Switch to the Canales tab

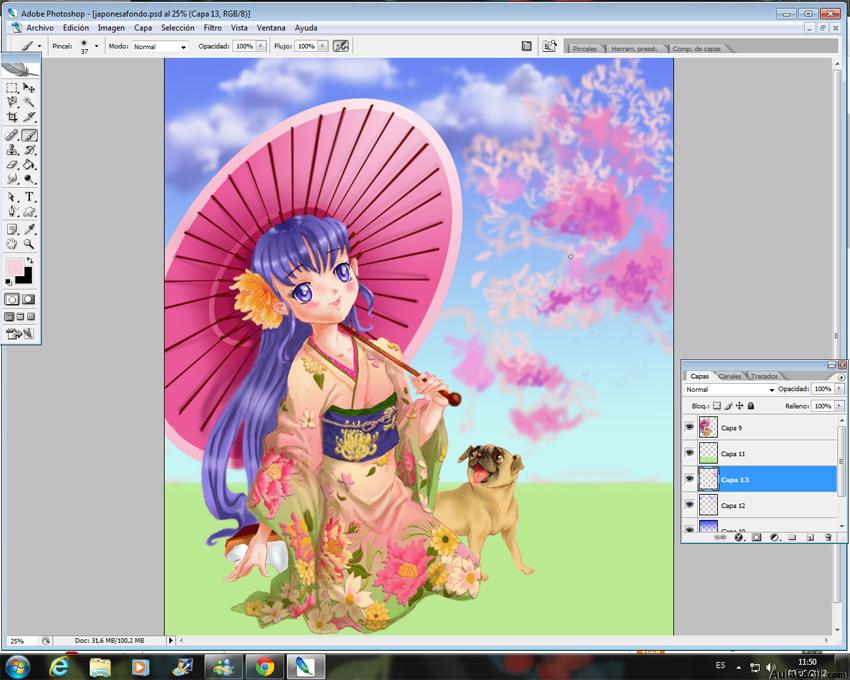click(x=730, y=376)
